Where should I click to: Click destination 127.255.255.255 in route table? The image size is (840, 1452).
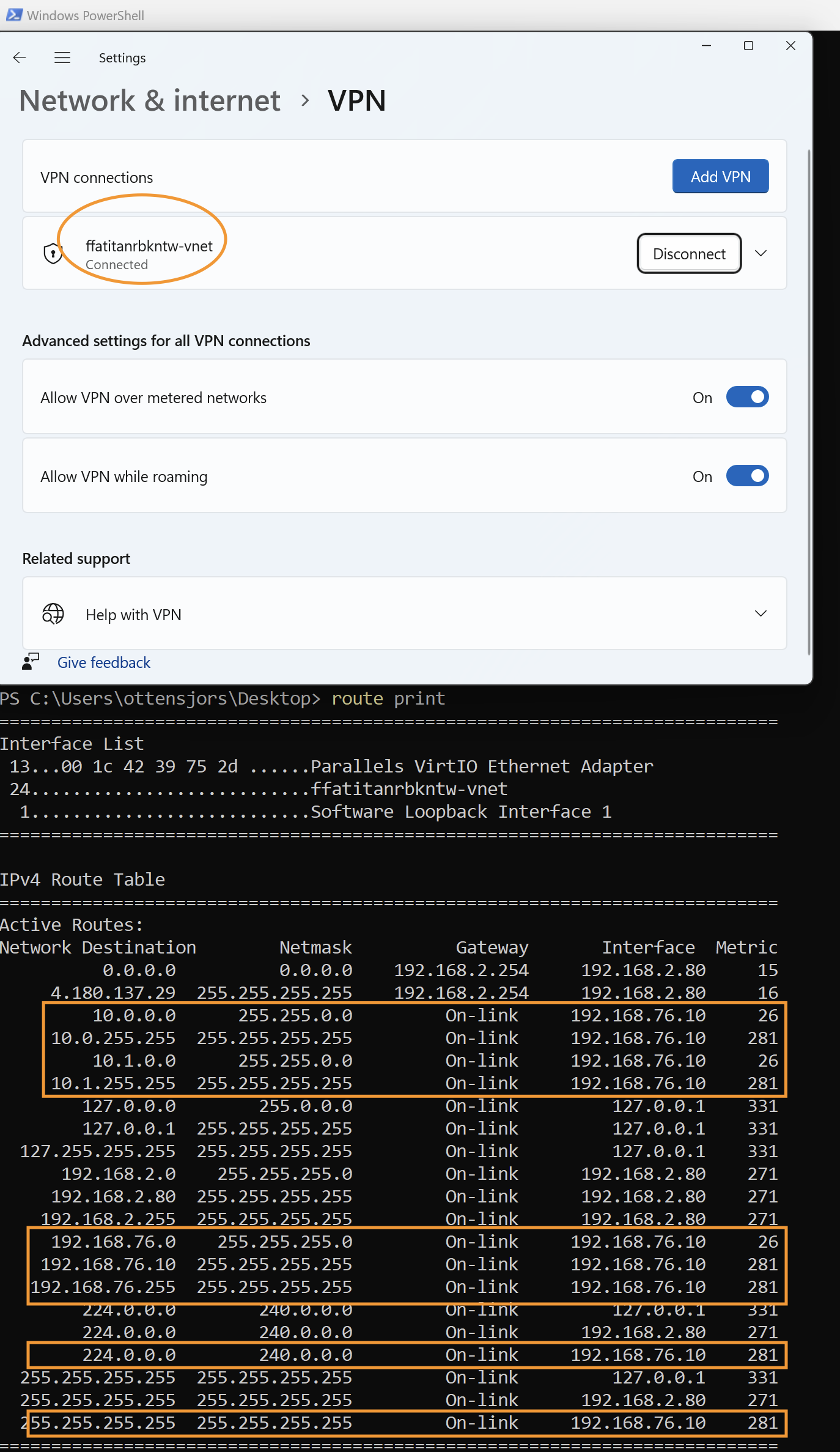coord(98,1151)
